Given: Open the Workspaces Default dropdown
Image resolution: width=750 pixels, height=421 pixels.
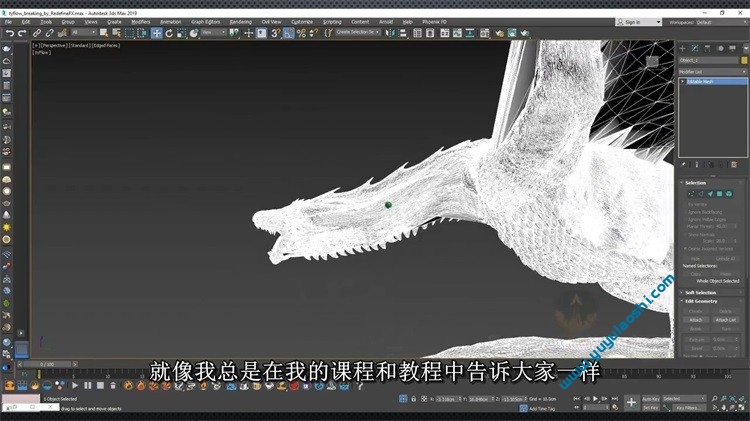Looking at the screenshot, I should click(707, 22).
